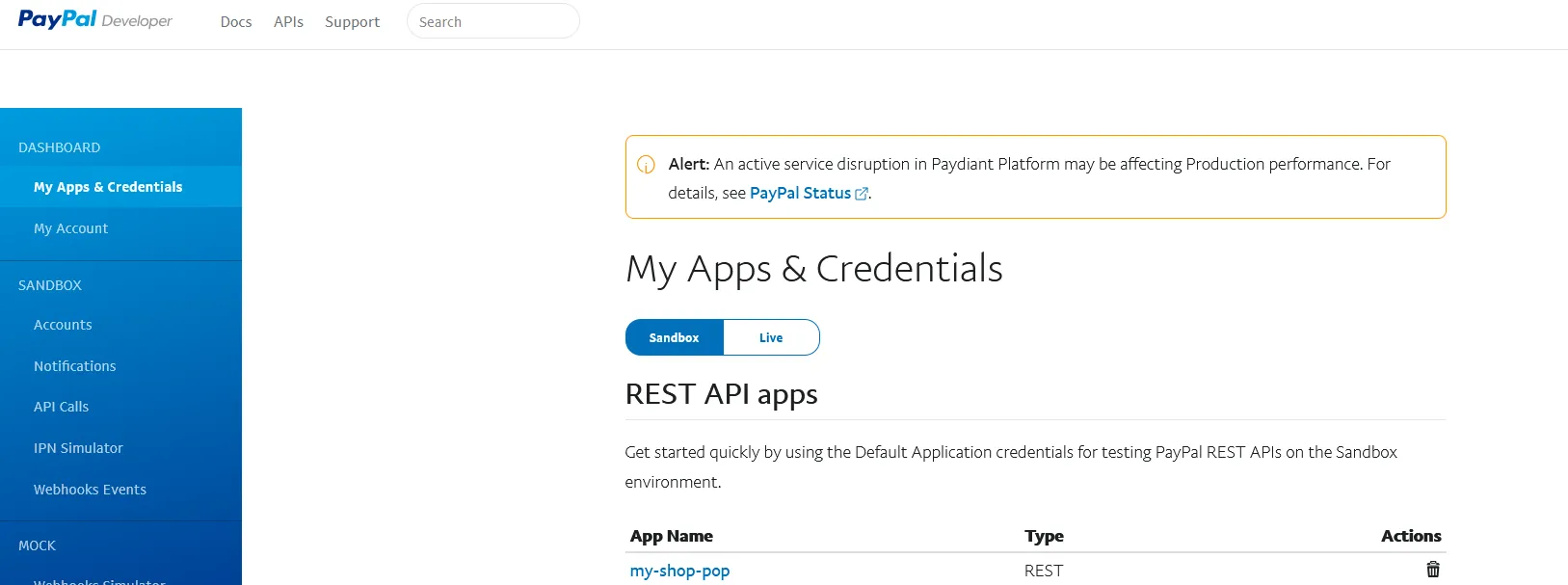Follow the PayPal Status link
The width and height of the screenshot is (1568, 585).
pyautogui.click(x=800, y=194)
